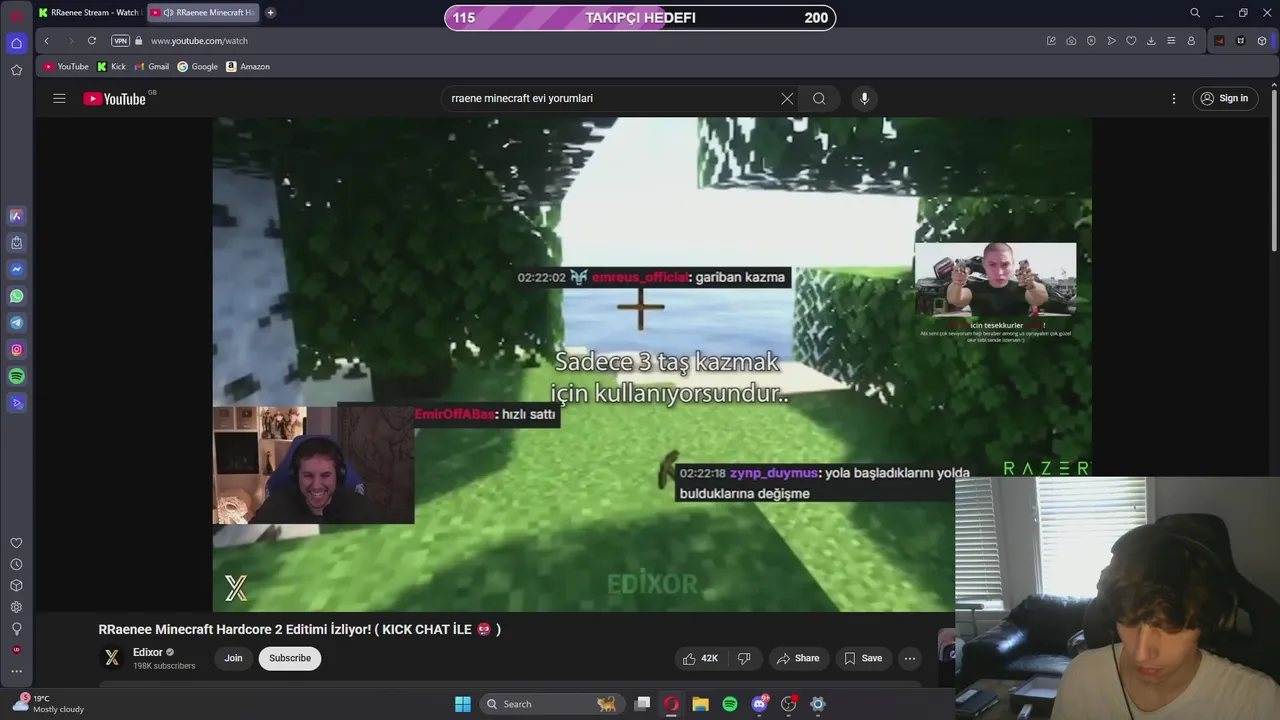Open the lightbulb tips icon in sidebar
The image size is (1280, 720).
tap(16, 629)
